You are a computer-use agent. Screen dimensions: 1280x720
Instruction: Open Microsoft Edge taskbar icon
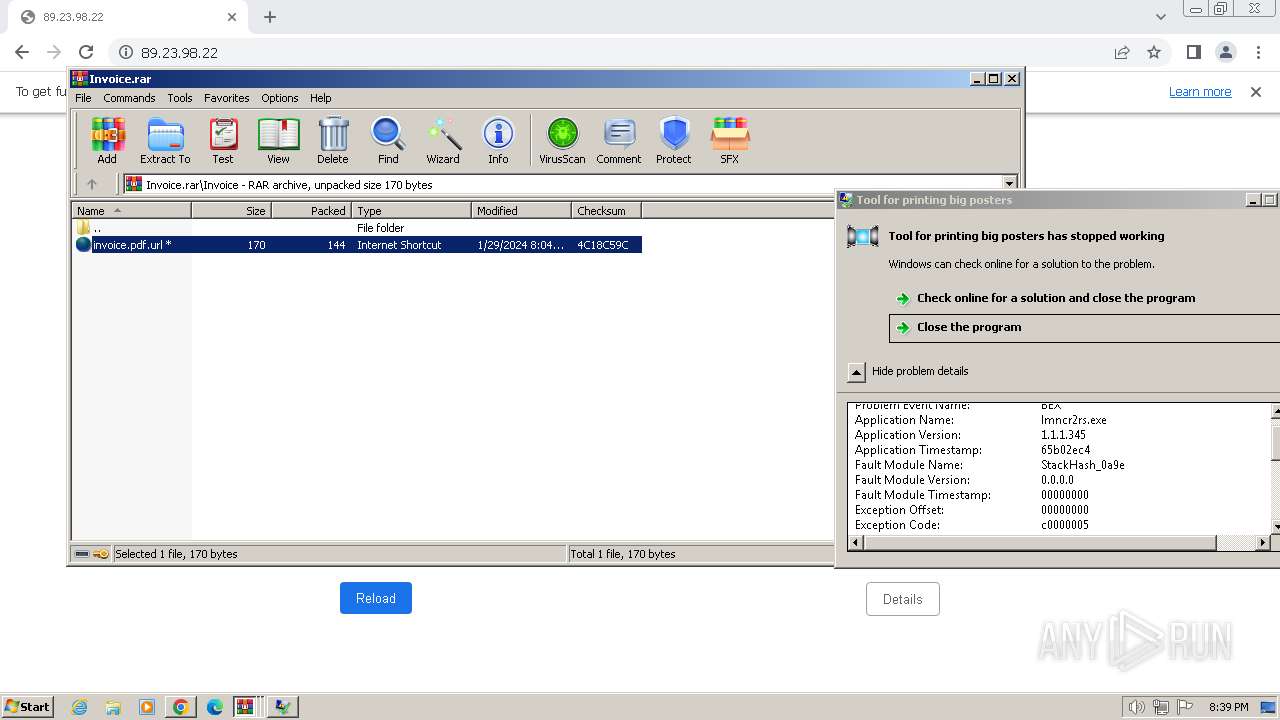pyautogui.click(x=214, y=707)
